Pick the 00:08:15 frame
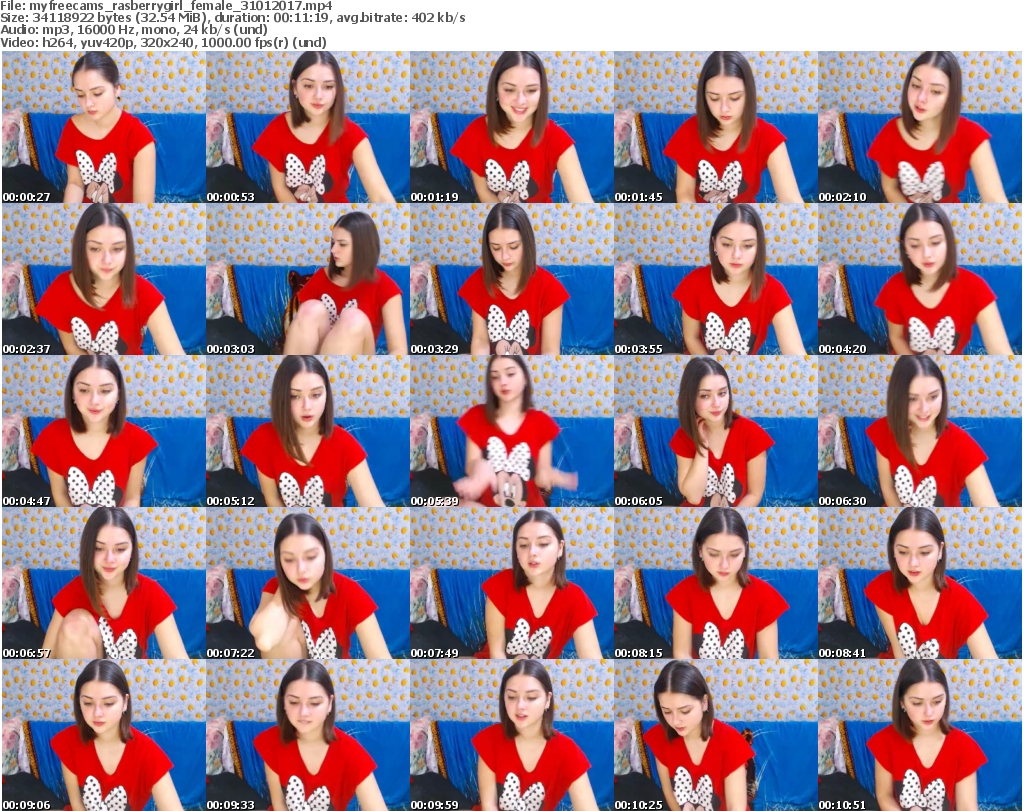Screen dimensions: 1024x811 pyautogui.click(x=715, y=583)
